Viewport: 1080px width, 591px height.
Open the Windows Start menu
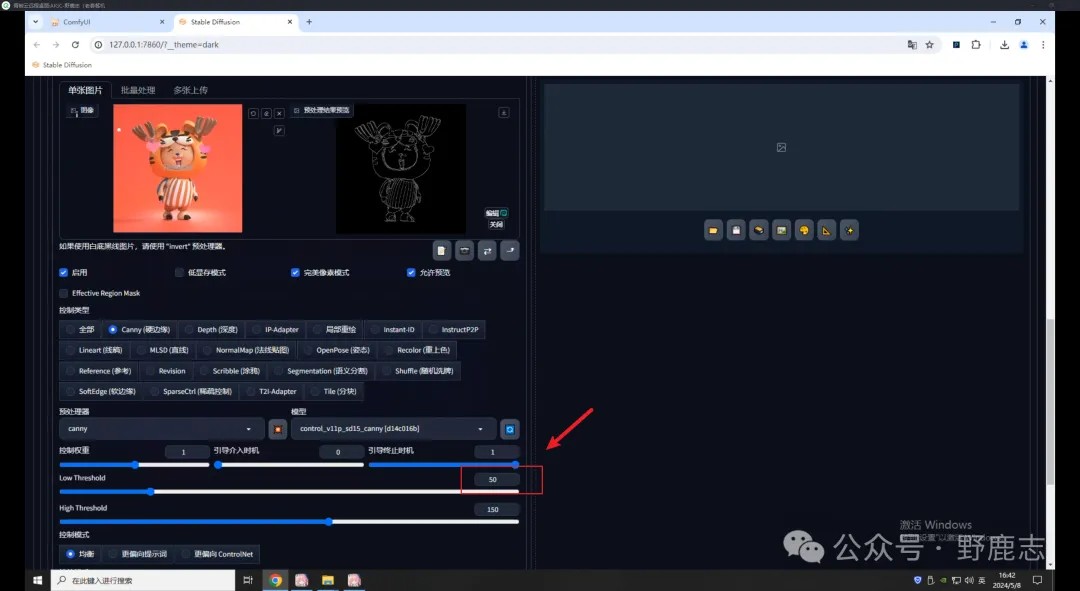tap(37, 580)
